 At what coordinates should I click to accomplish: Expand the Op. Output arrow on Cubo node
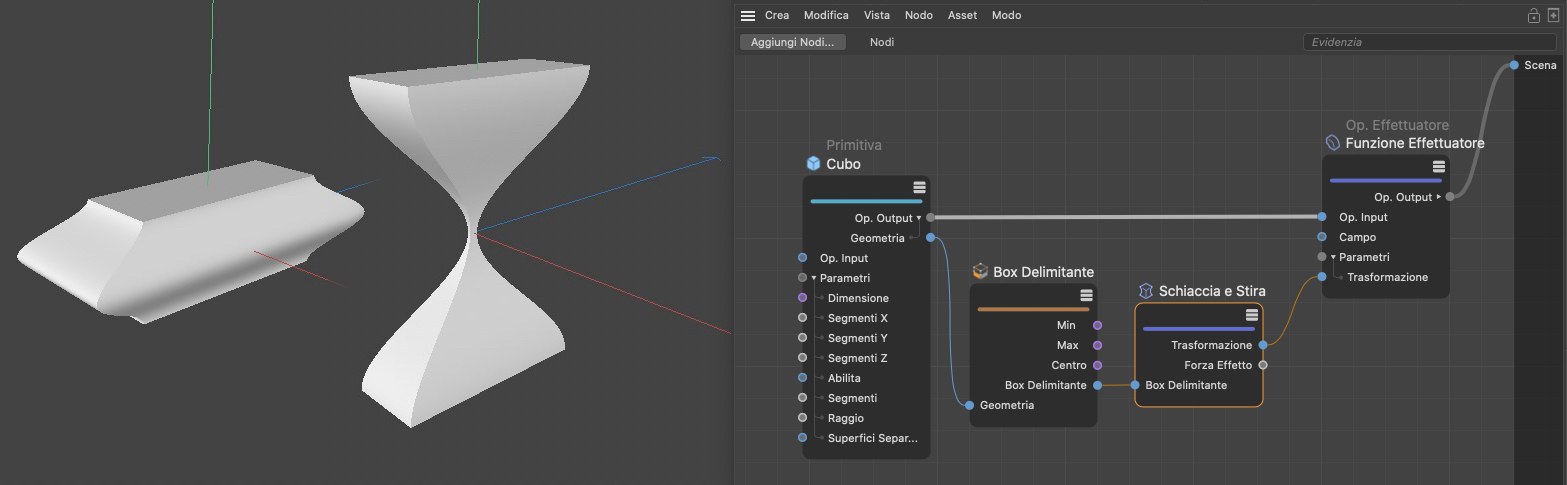[919, 218]
